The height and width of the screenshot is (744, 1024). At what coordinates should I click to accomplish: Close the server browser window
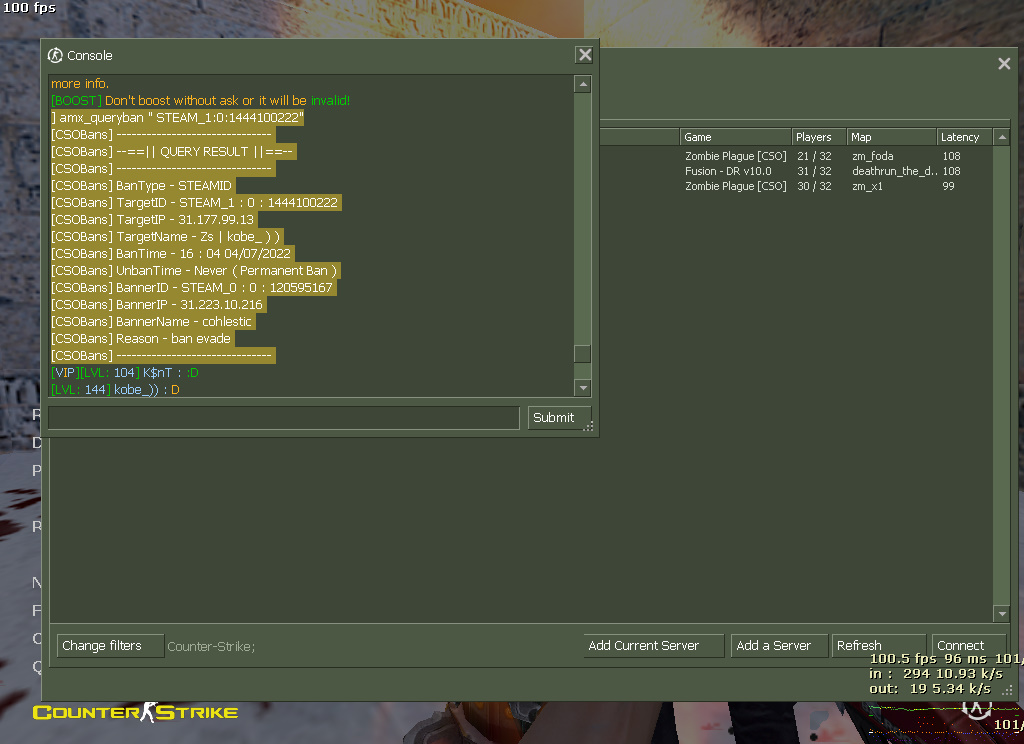1004,64
